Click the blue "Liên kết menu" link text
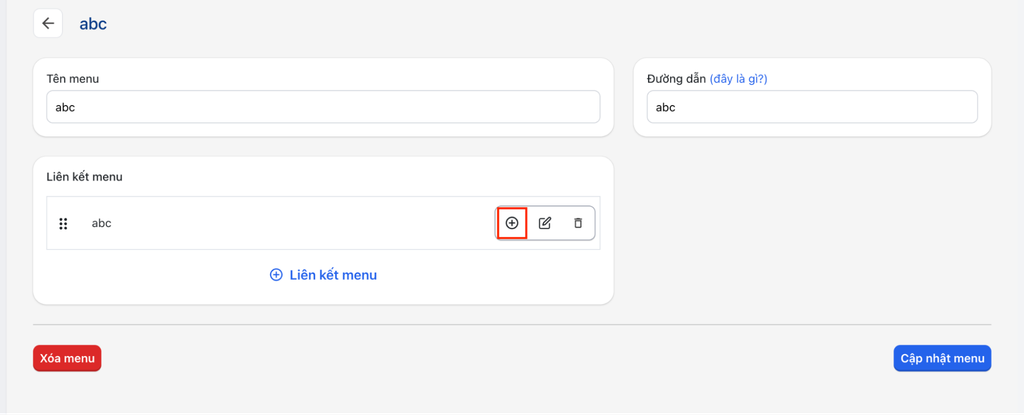 [x=333, y=275]
